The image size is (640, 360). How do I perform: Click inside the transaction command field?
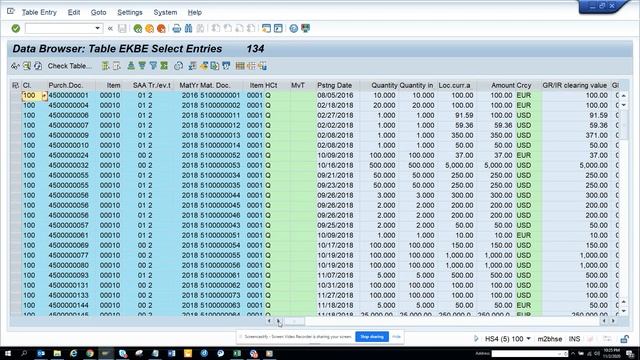pos(60,28)
